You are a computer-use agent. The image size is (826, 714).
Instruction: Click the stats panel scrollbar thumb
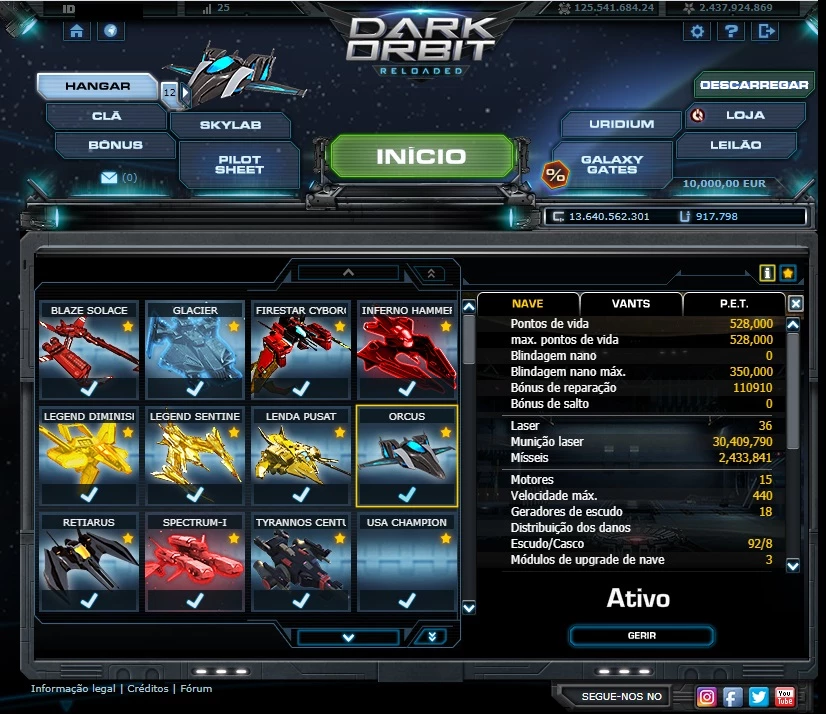[793, 392]
